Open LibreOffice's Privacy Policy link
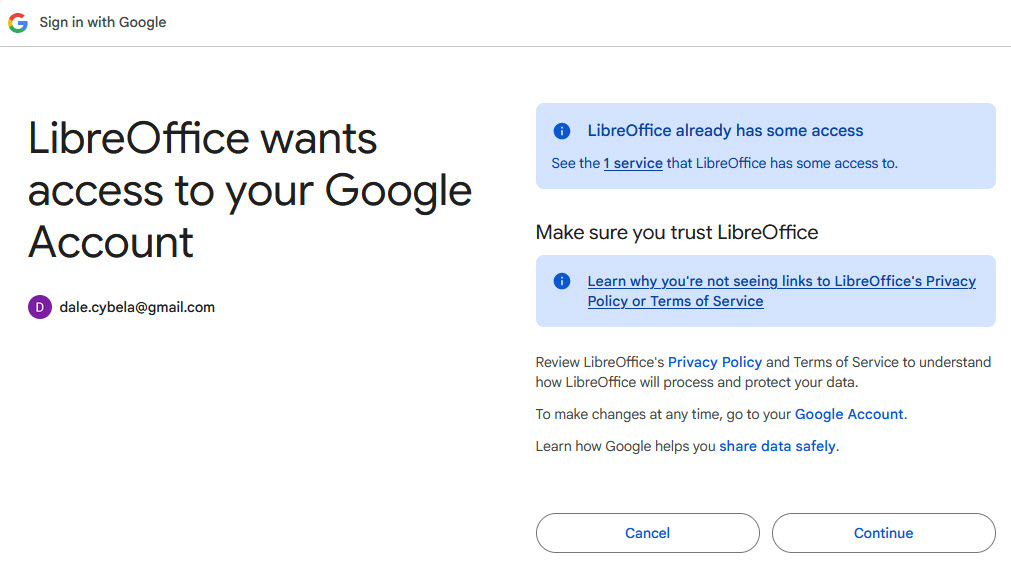This screenshot has width=1011, height=569. tap(715, 362)
